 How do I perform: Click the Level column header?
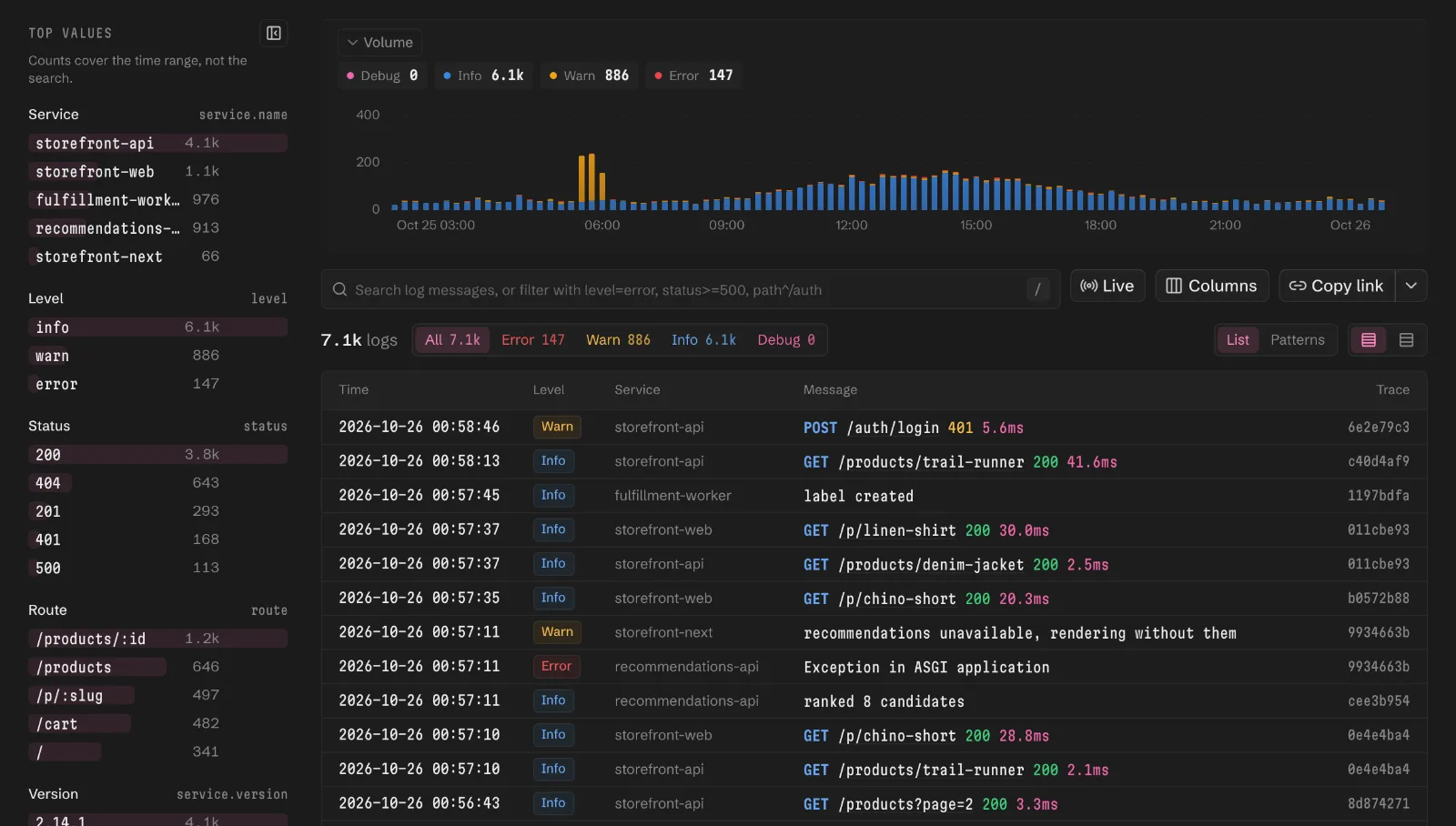[549, 390]
